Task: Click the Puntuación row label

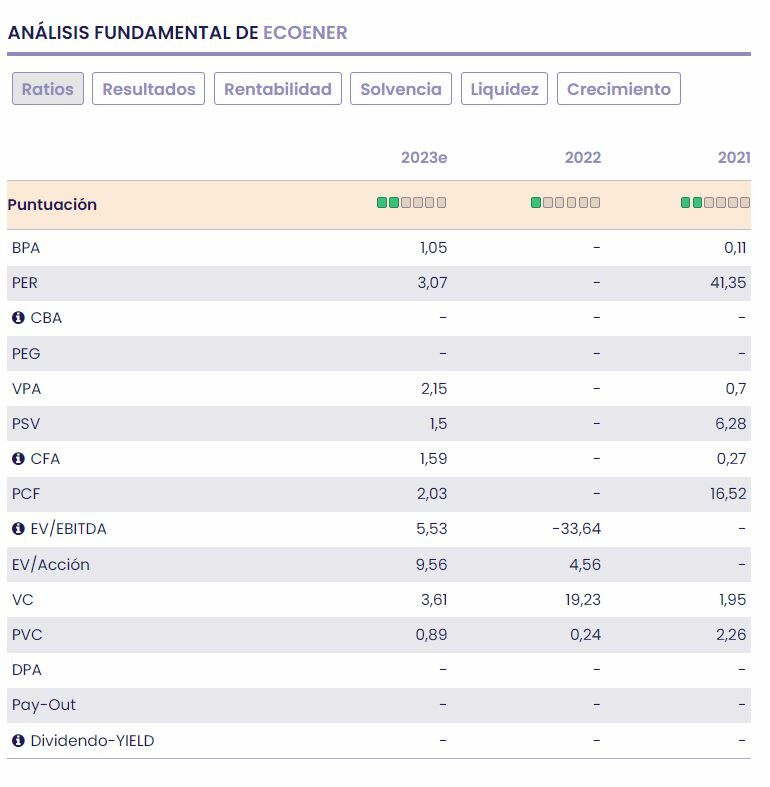Action: tap(52, 204)
